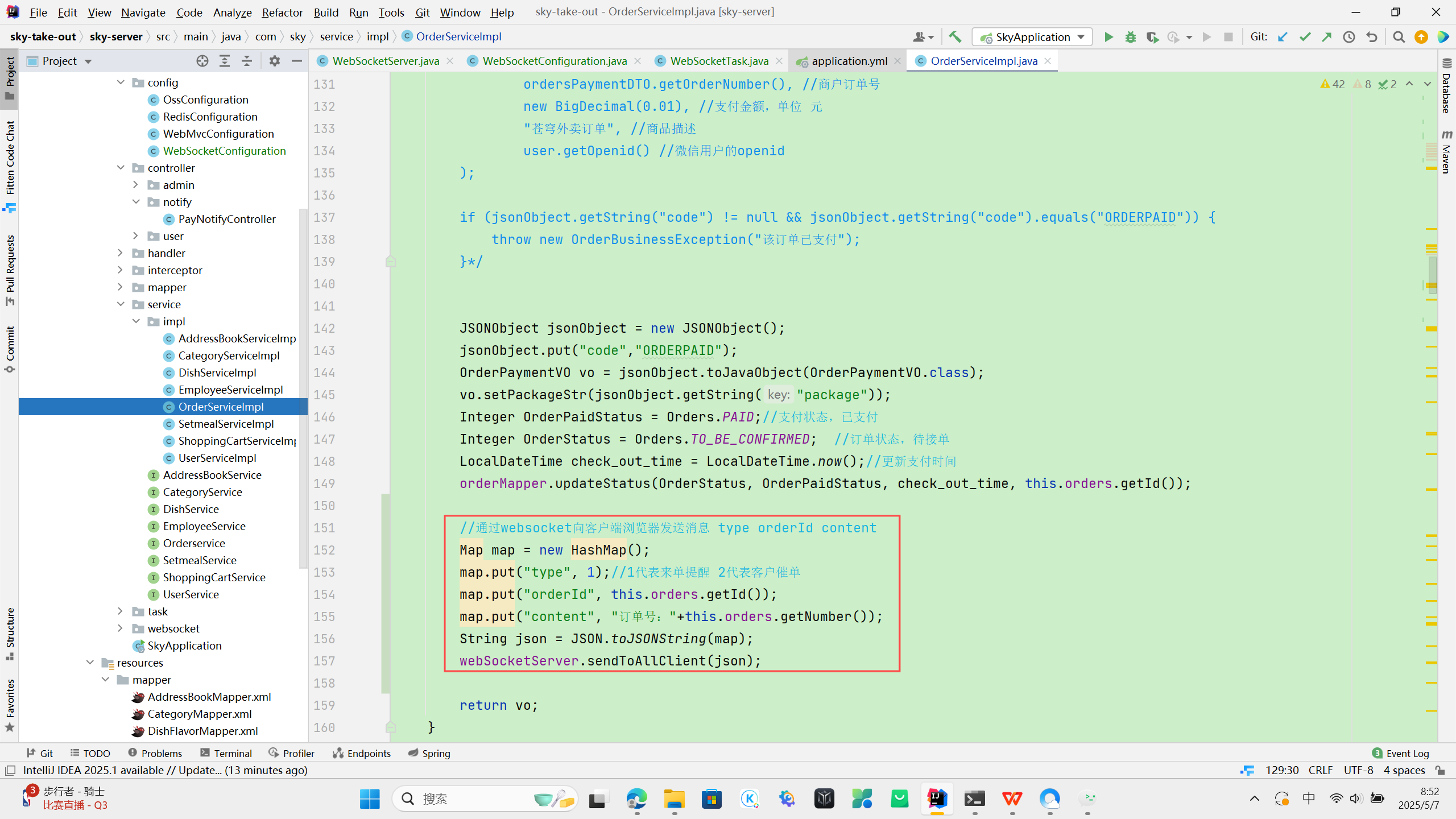The width and height of the screenshot is (1456, 819).
Task: Click Select Opened File target icon
Action: point(202,61)
